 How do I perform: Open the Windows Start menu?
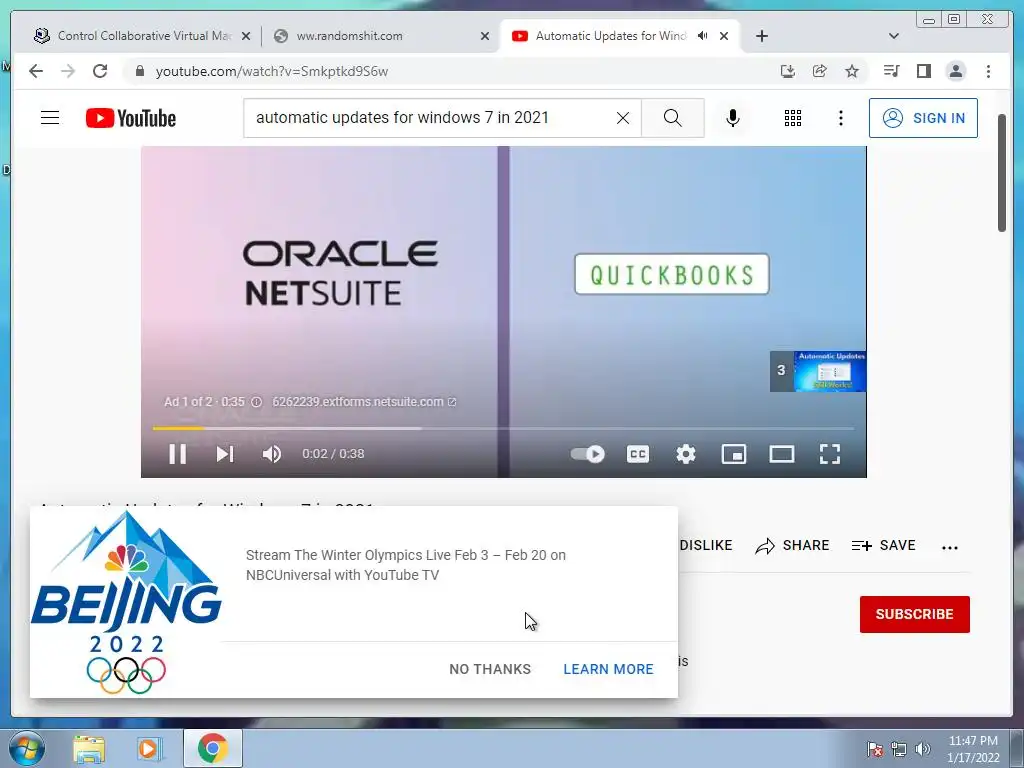(27, 749)
